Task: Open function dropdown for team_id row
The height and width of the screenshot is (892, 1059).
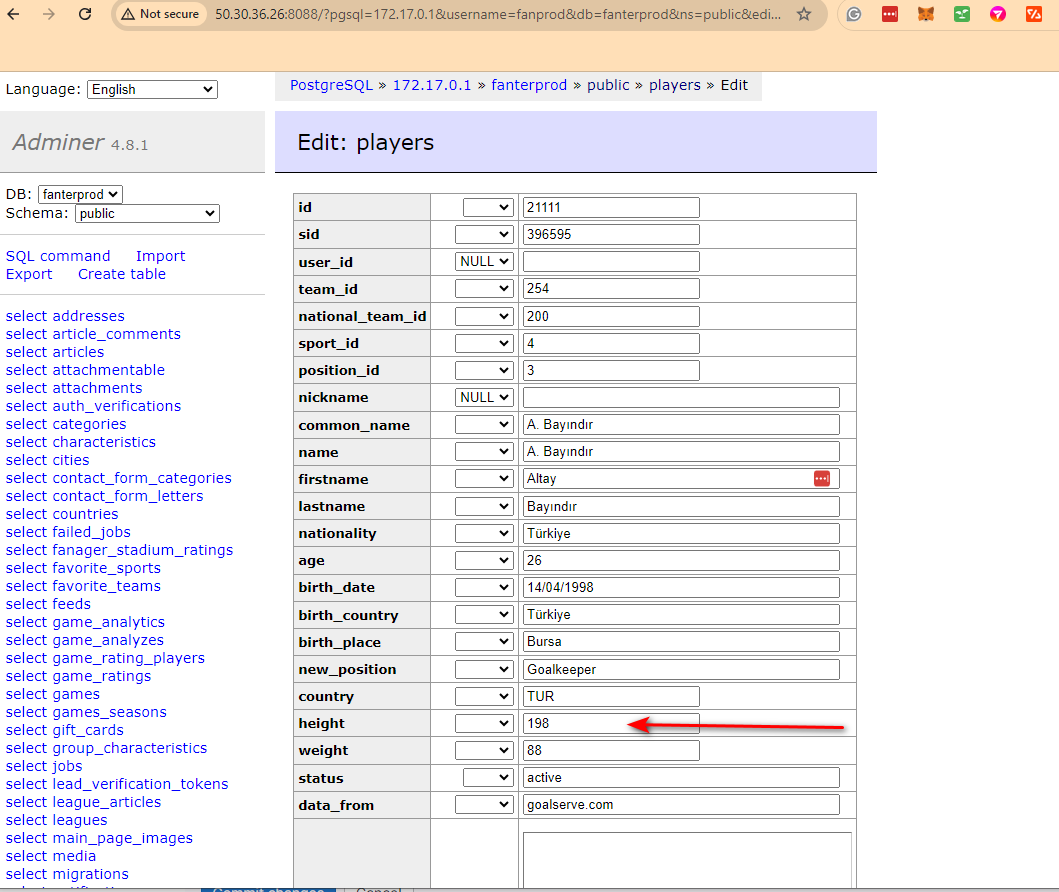Action: tap(484, 288)
